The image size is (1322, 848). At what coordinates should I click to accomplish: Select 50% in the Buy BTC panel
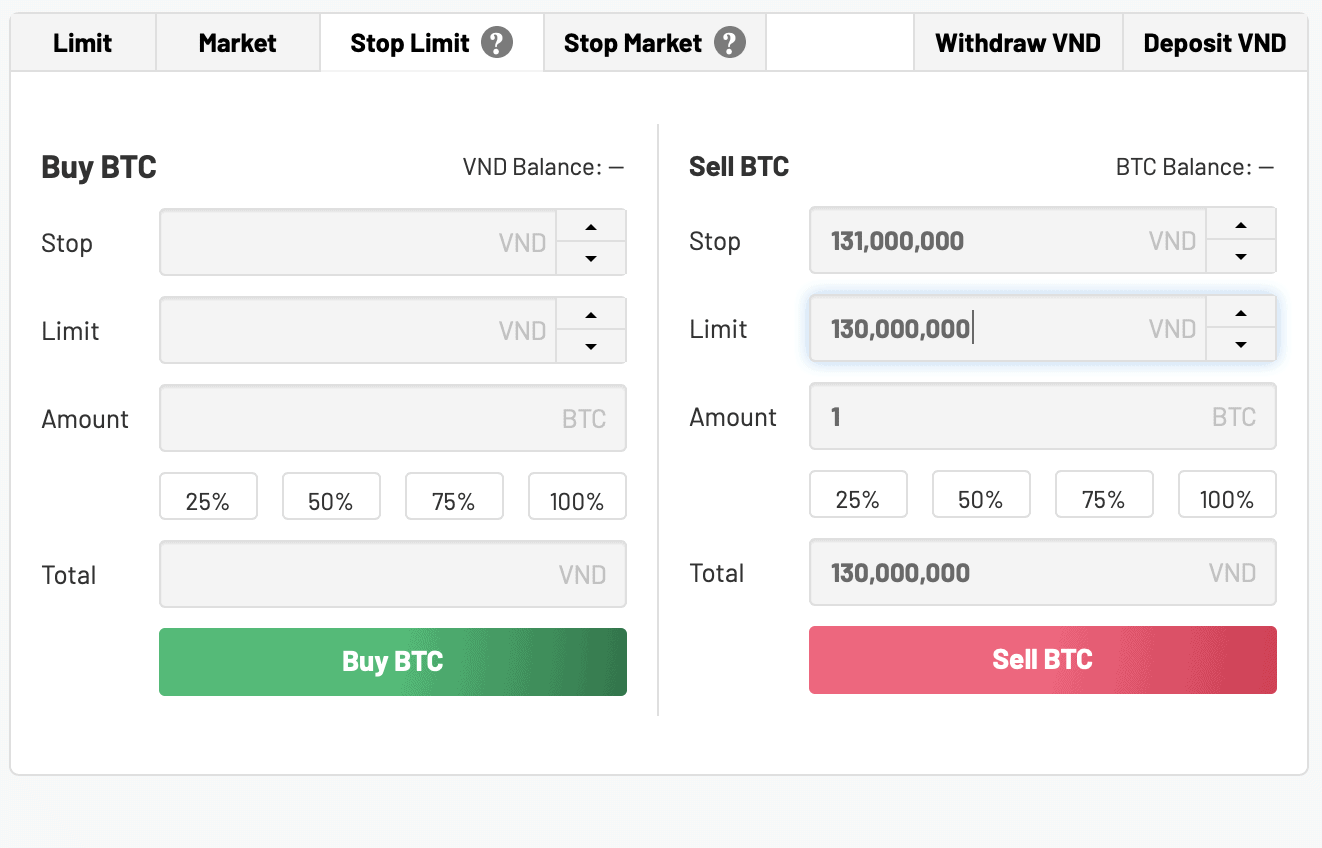[x=331, y=496]
